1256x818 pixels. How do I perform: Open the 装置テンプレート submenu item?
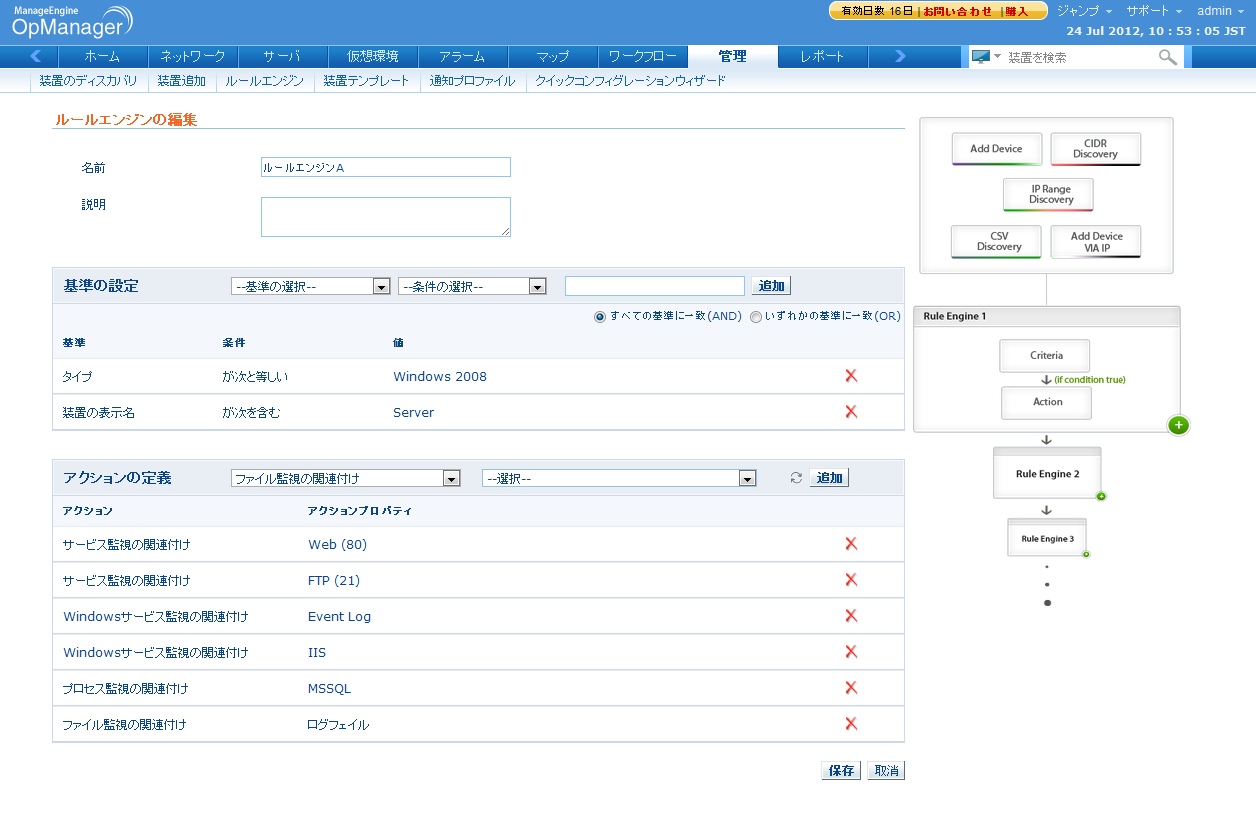(x=366, y=81)
